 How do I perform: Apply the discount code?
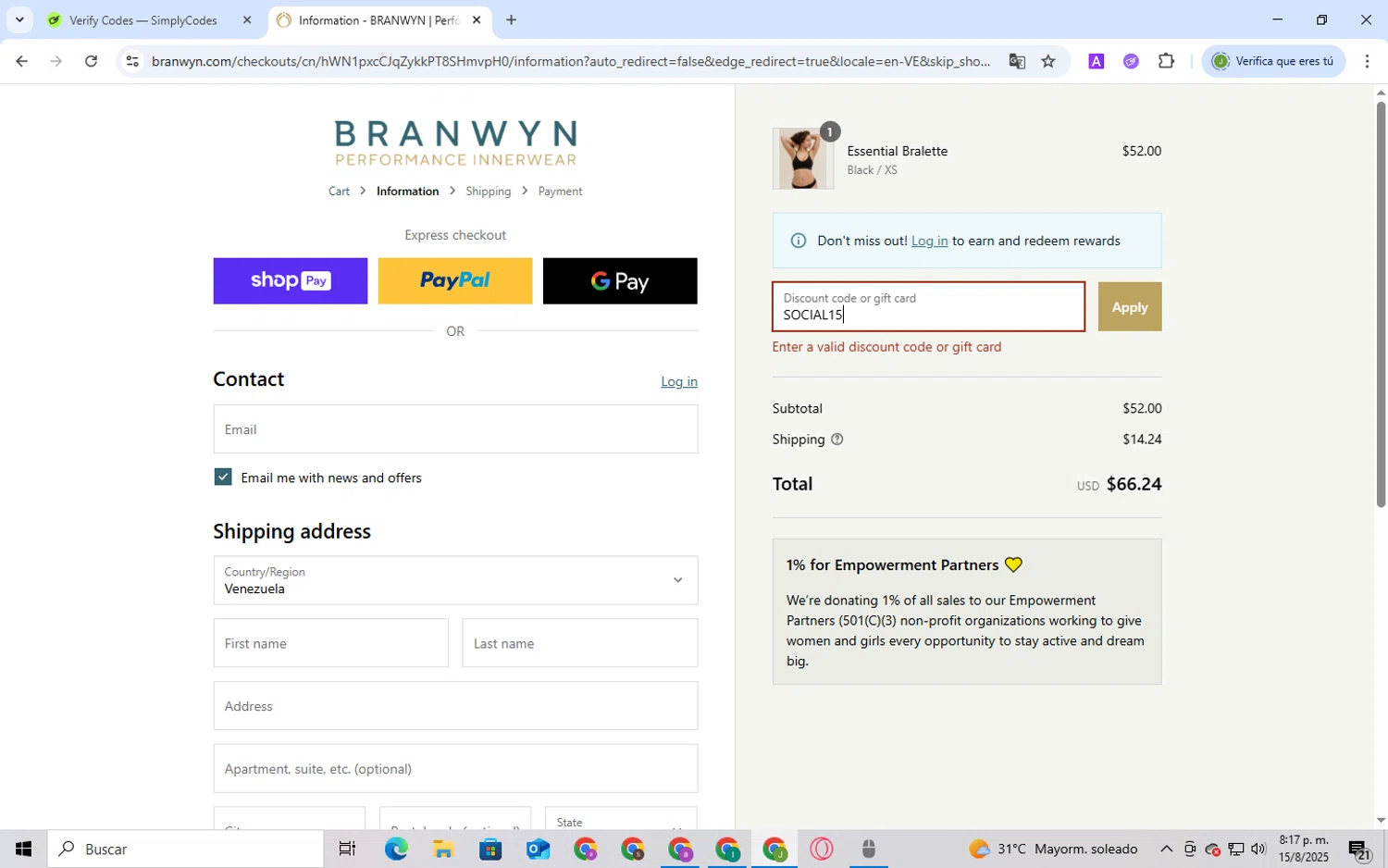point(1129,307)
